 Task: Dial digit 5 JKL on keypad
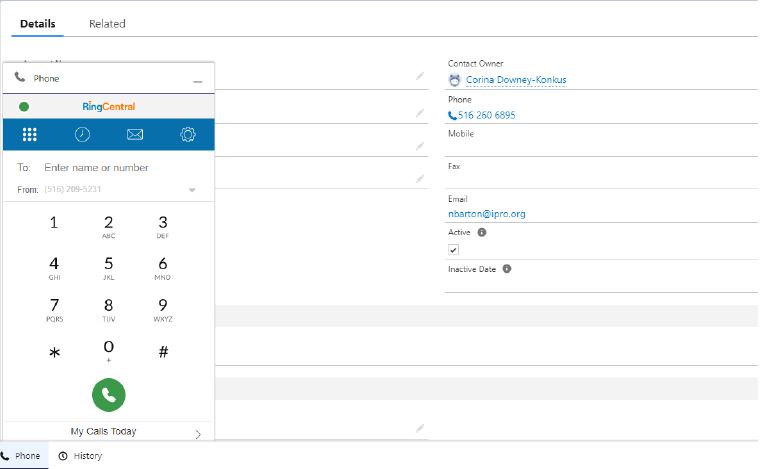109,267
